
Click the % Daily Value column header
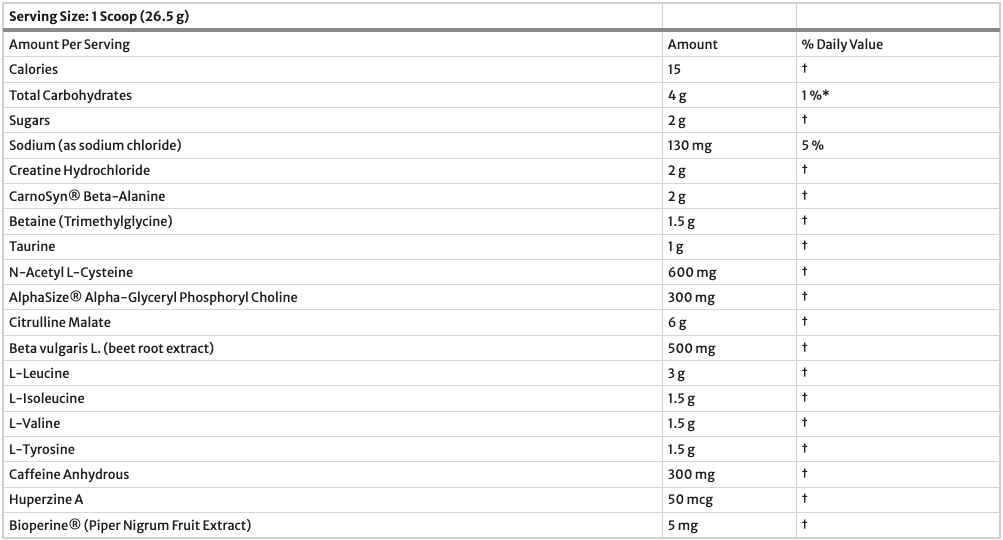coord(842,44)
